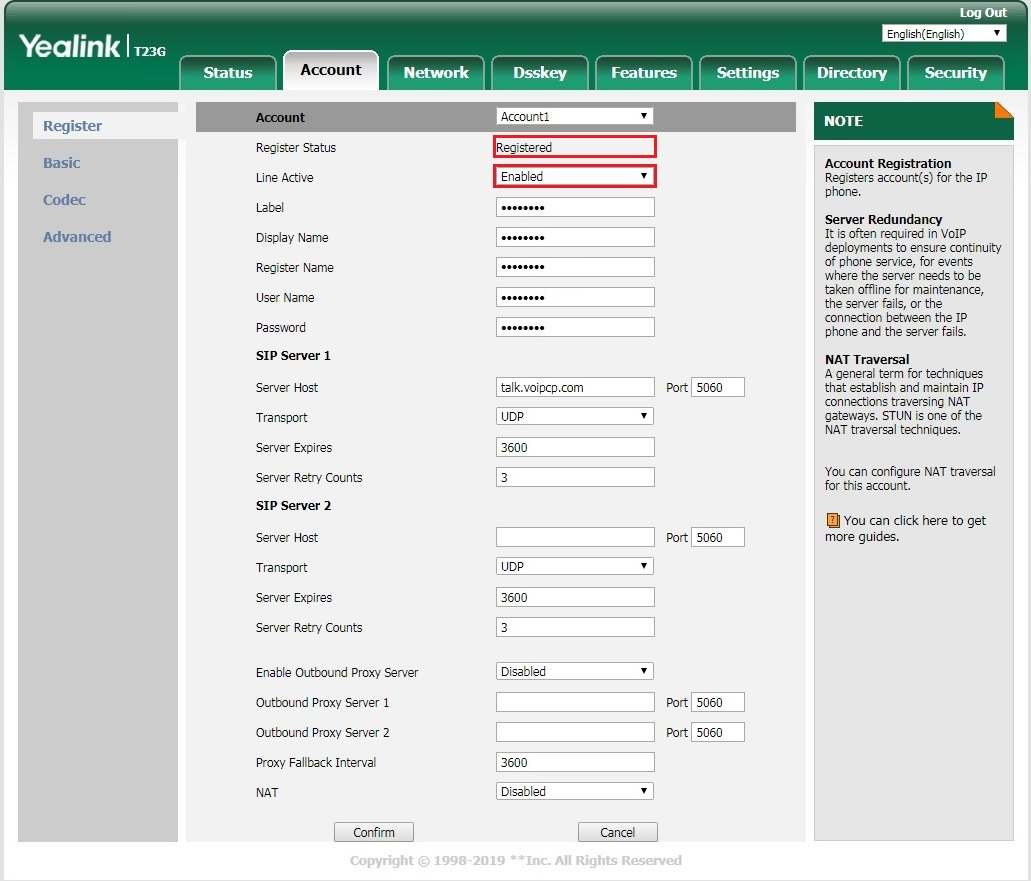Image resolution: width=1031 pixels, height=881 pixels.
Task: Click the guide book icon in the NOTE panel
Action: tap(832, 521)
